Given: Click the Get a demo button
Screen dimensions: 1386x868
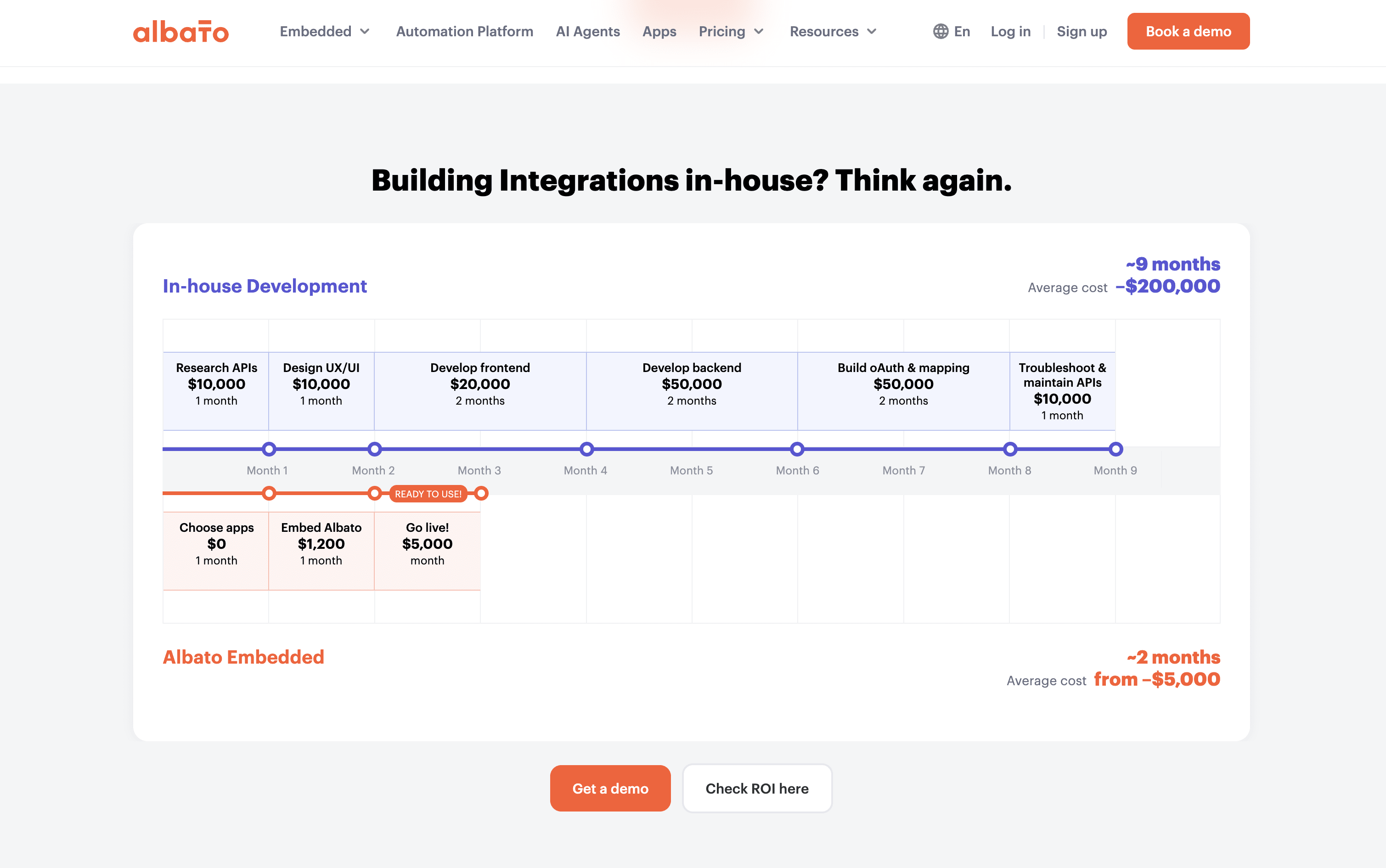Looking at the screenshot, I should coord(610,788).
